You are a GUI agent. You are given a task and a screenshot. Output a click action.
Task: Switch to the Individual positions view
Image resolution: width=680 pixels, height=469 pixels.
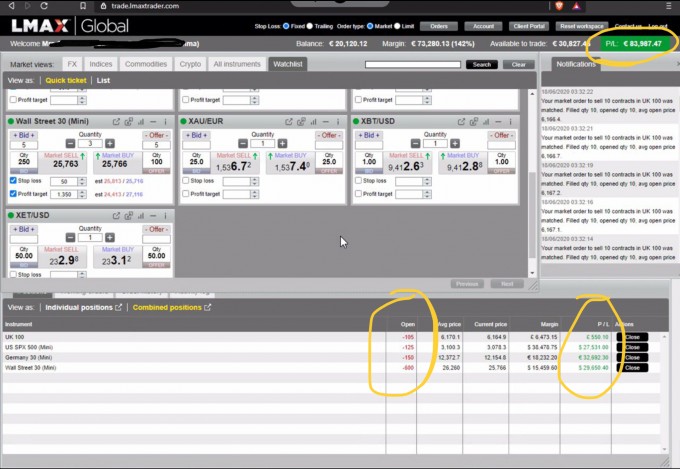click(79, 307)
